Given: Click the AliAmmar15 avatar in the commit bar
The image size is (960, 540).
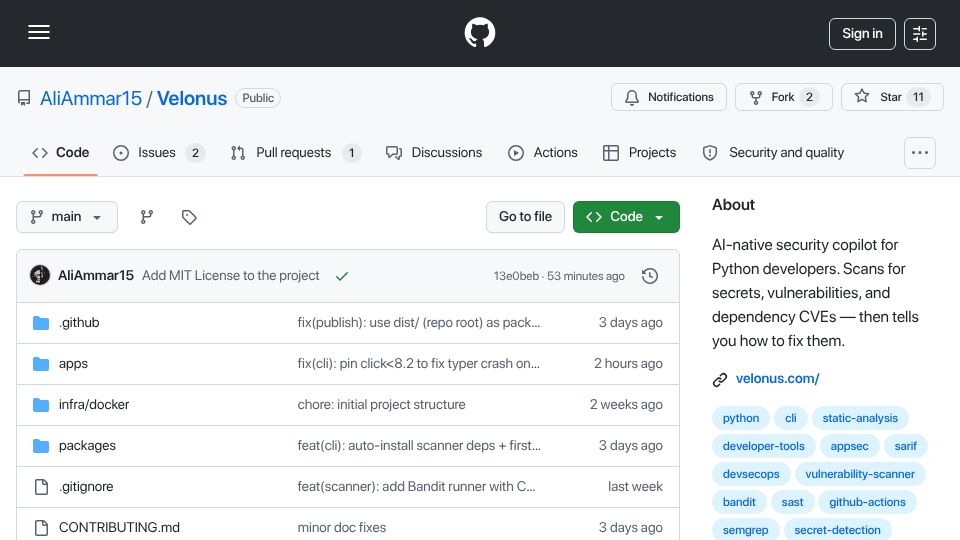Looking at the screenshot, I should coord(40,276).
